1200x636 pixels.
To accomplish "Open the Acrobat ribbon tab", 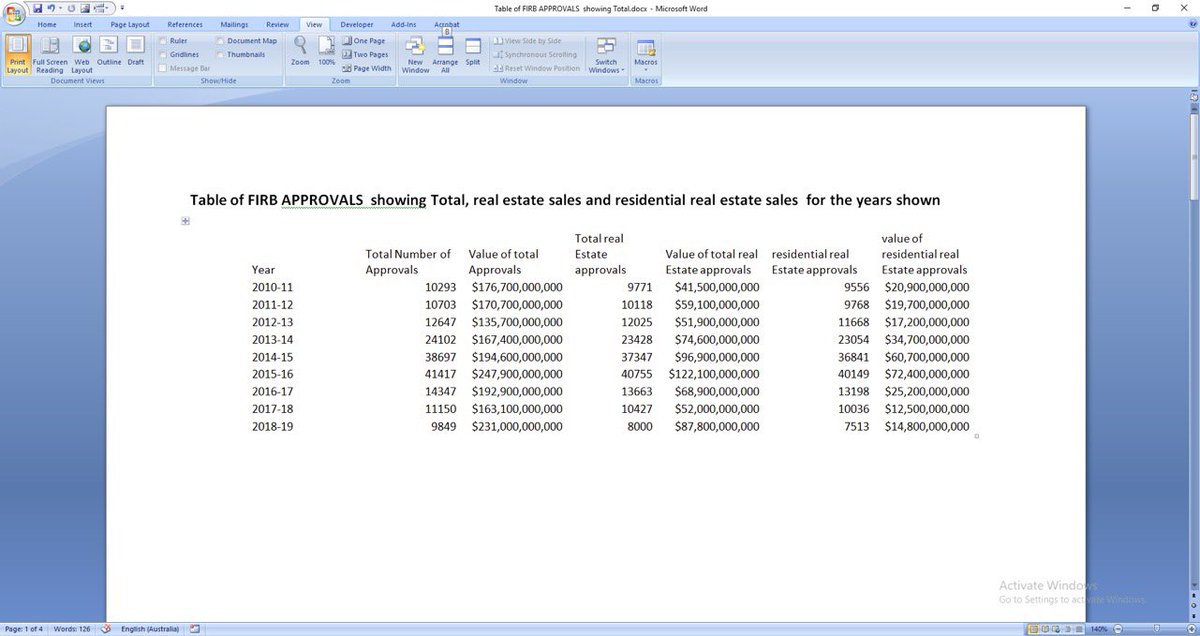I will [x=447, y=24].
